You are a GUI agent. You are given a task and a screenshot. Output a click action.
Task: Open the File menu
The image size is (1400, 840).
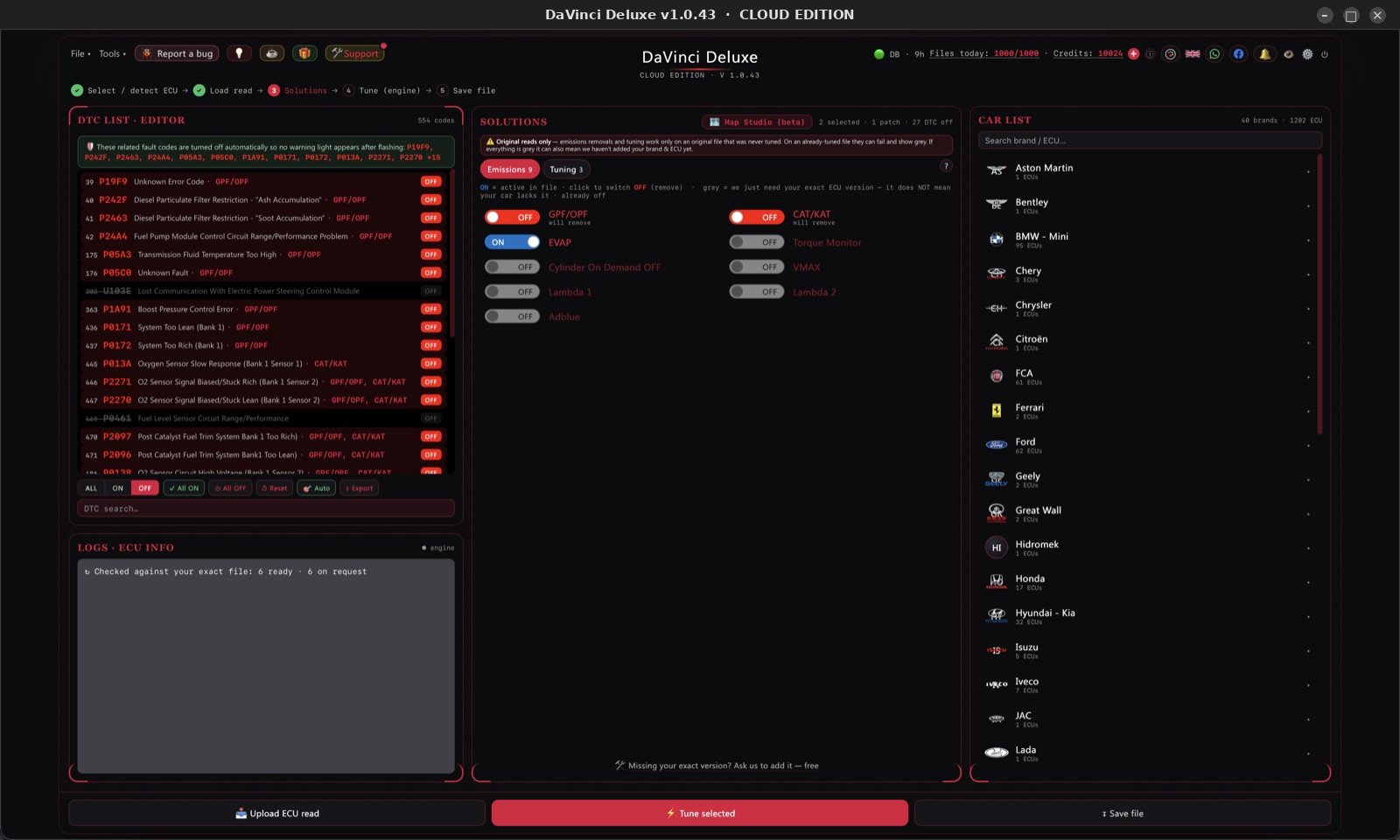[x=80, y=53]
